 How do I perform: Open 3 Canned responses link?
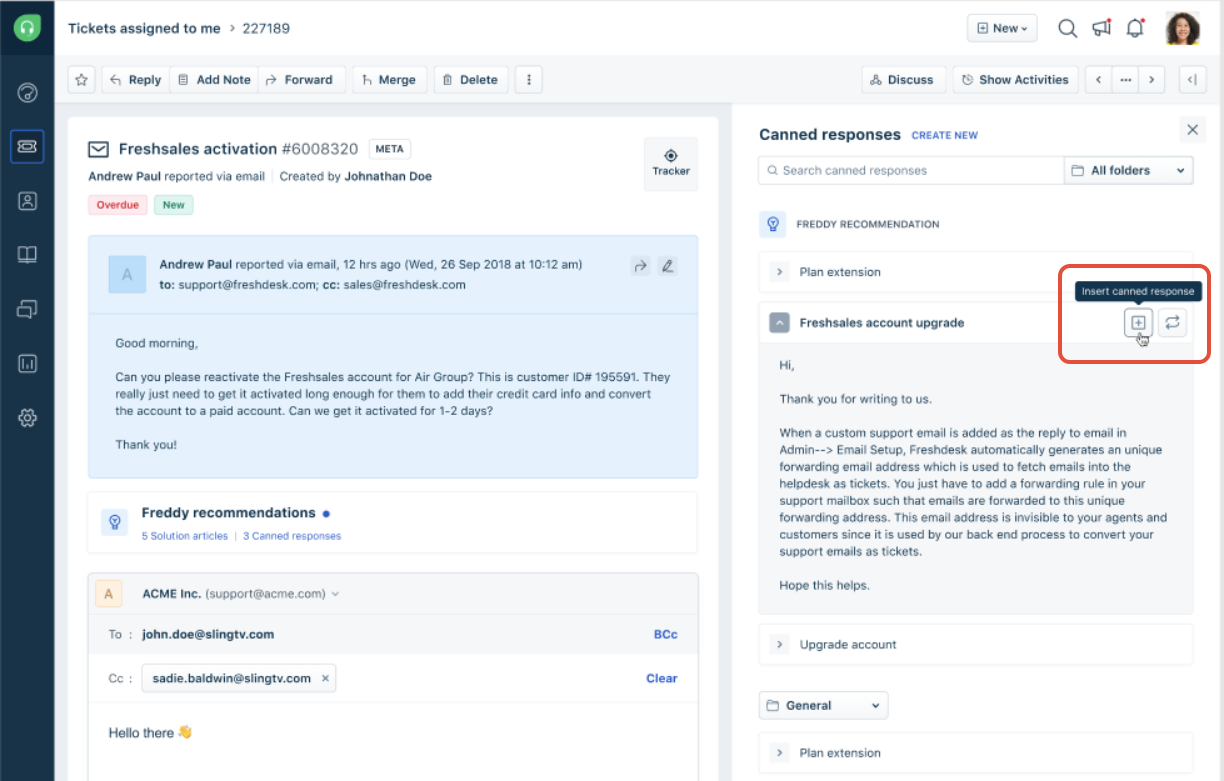292,536
